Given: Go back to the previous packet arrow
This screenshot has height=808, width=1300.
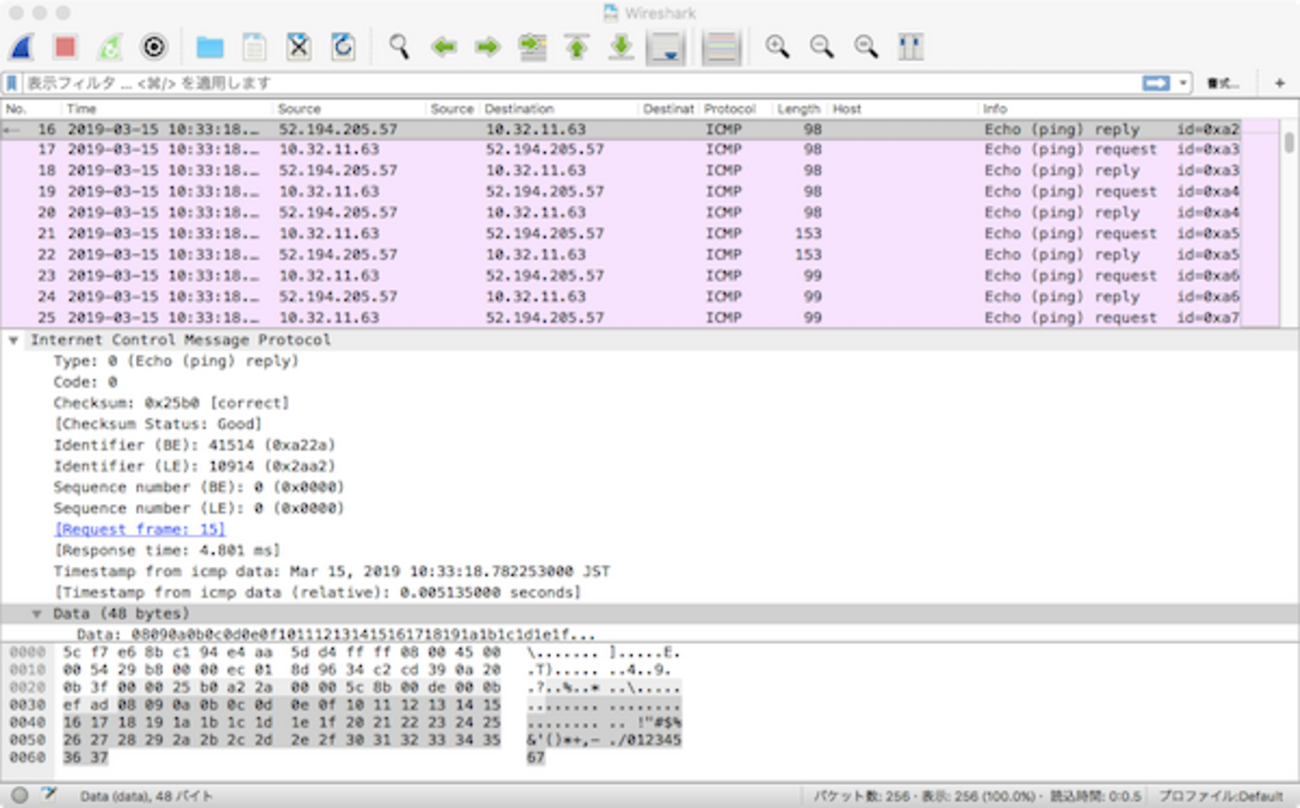Looking at the screenshot, I should tap(443, 47).
